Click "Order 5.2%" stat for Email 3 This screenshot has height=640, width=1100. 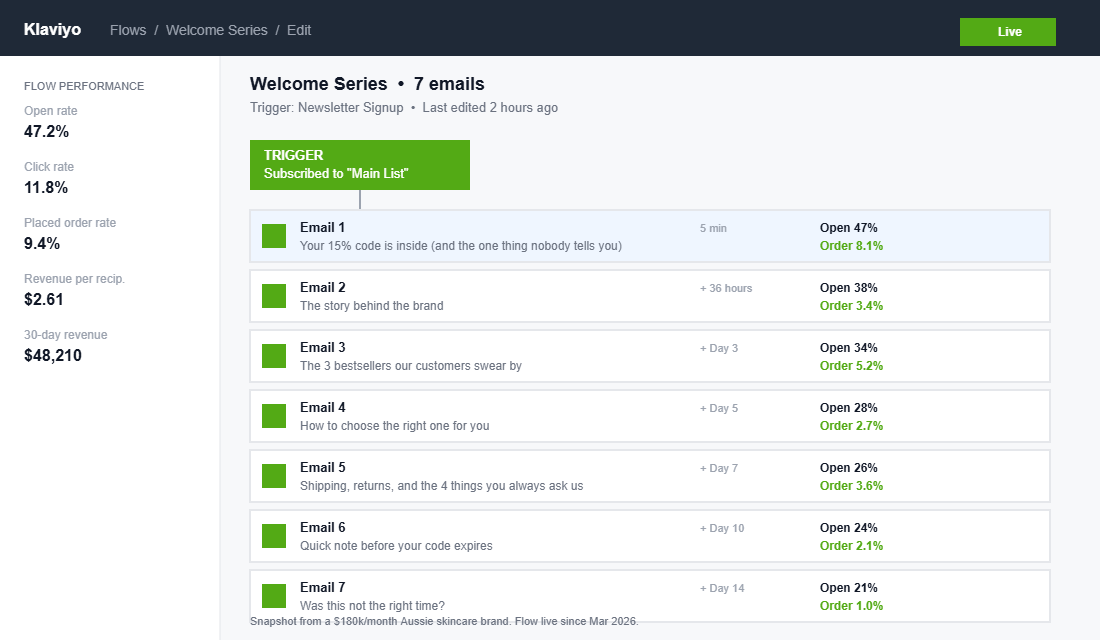pyautogui.click(x=852, y=366)
